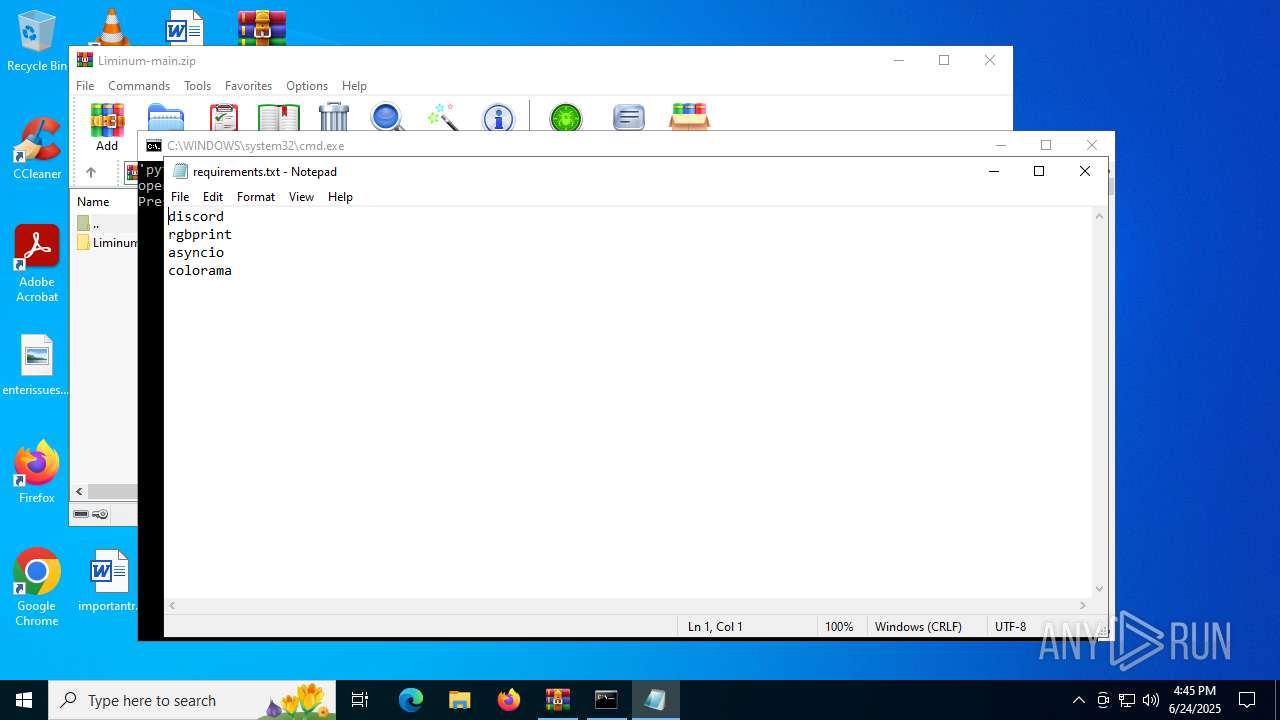Image resolution: width=1280 pixels, height=720 pixels.
Task: Click the Notepad taskbar icon
Action: (x=655, y=700)
